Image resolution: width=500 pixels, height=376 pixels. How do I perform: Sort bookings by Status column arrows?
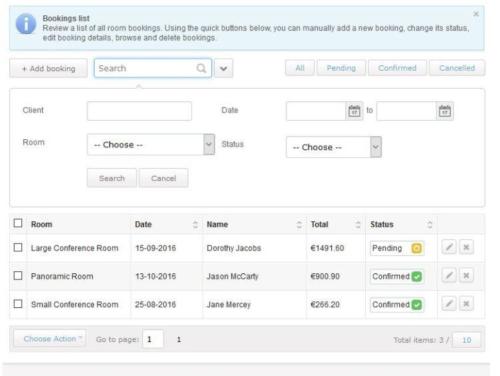(x=430, y=225)
